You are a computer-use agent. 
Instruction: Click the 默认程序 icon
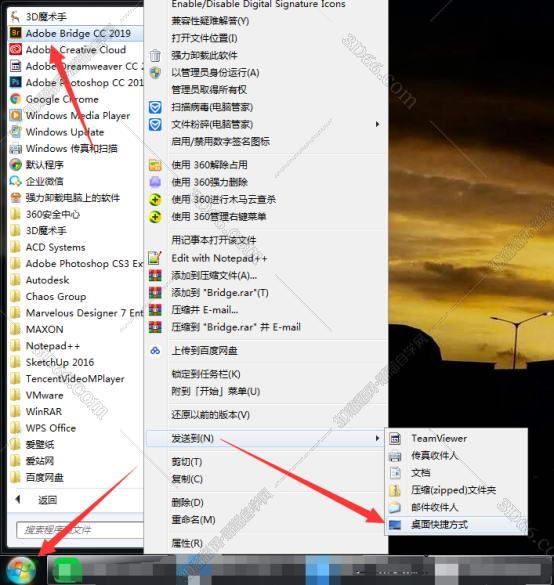(x=15, y=165)
